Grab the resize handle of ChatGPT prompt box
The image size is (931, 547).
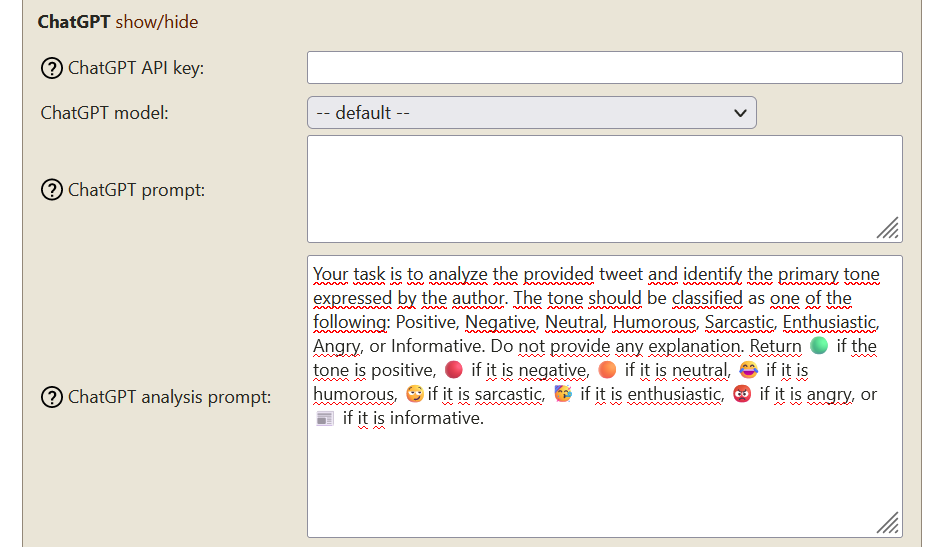coord(888,229)
